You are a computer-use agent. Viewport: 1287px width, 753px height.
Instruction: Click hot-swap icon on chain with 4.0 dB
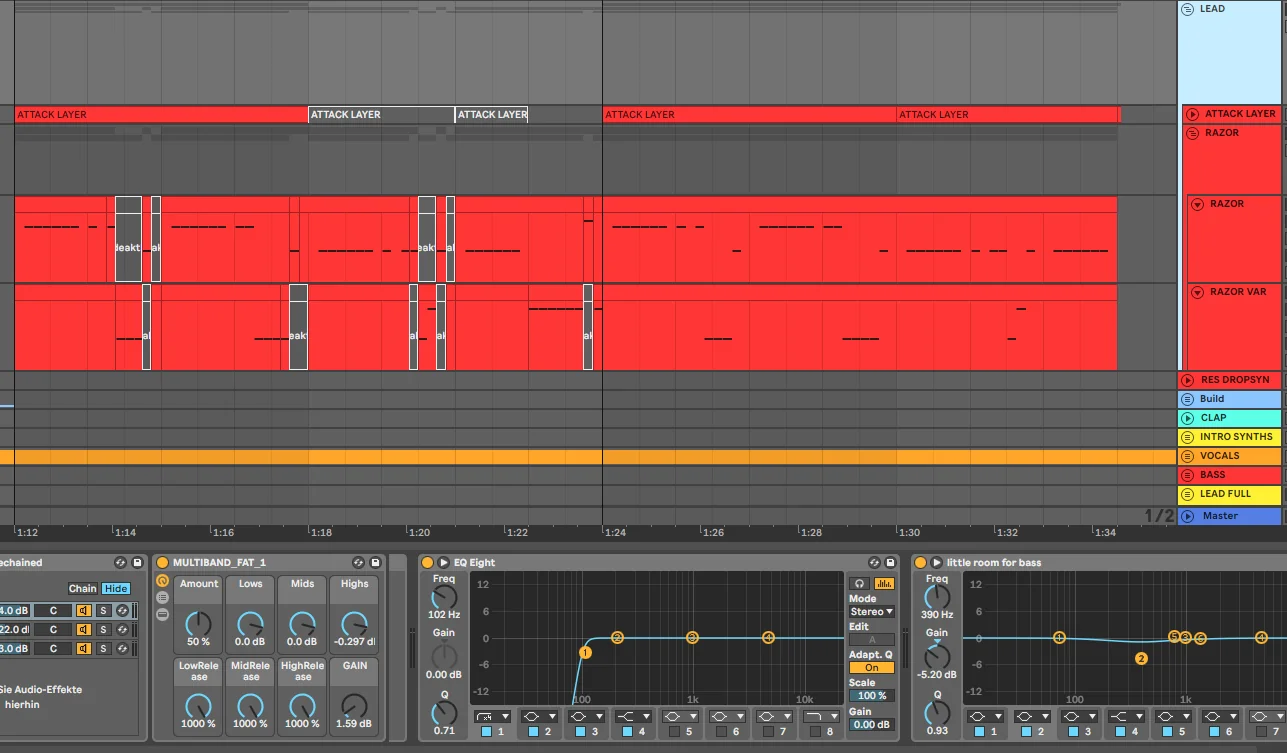pyautogui.click(x=122, y=611)
